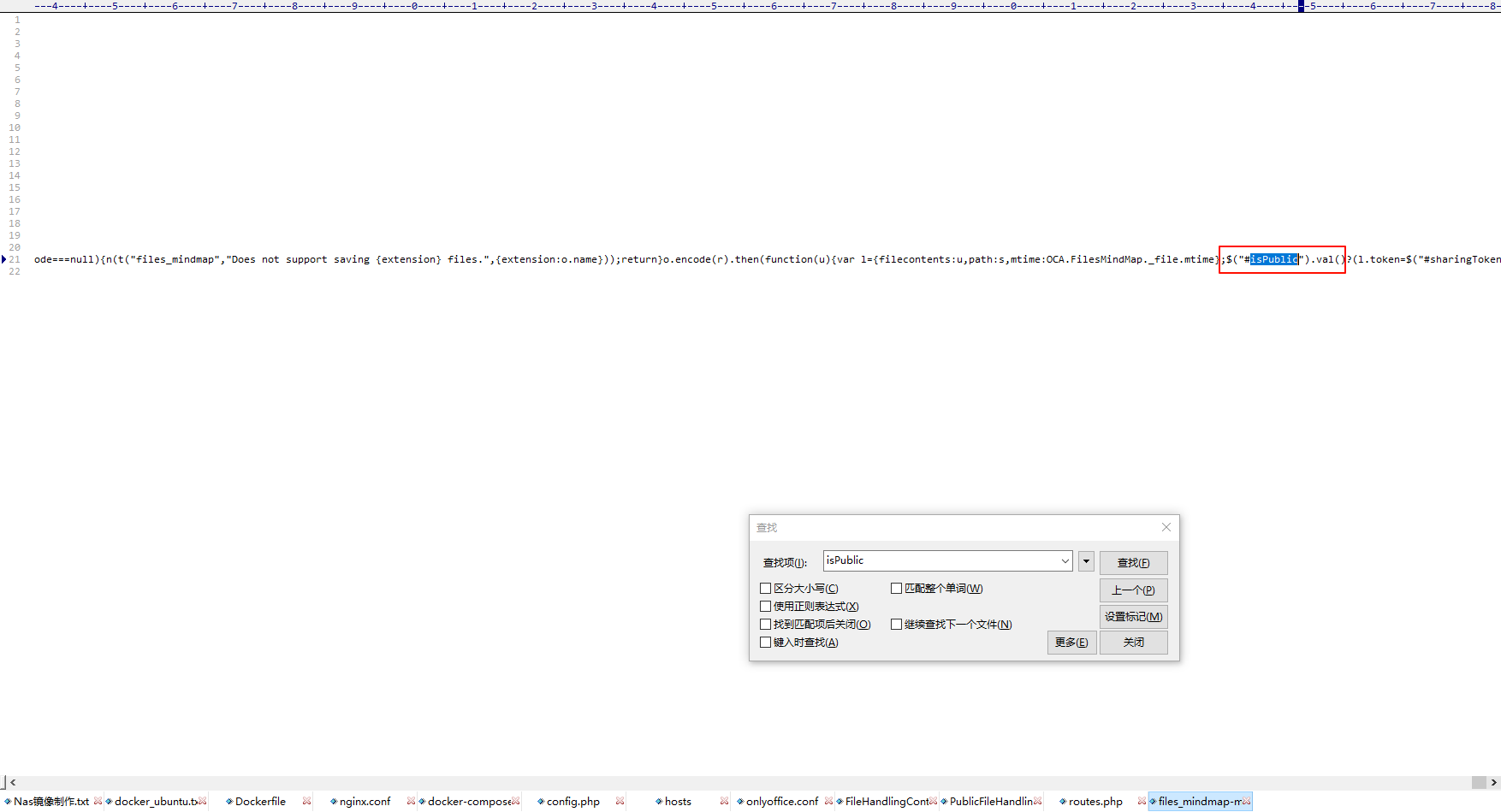Expand the 查找项 search history dropdown chevron
Viewport: 1501px width, 812px height.
[x=1065, y=561]
